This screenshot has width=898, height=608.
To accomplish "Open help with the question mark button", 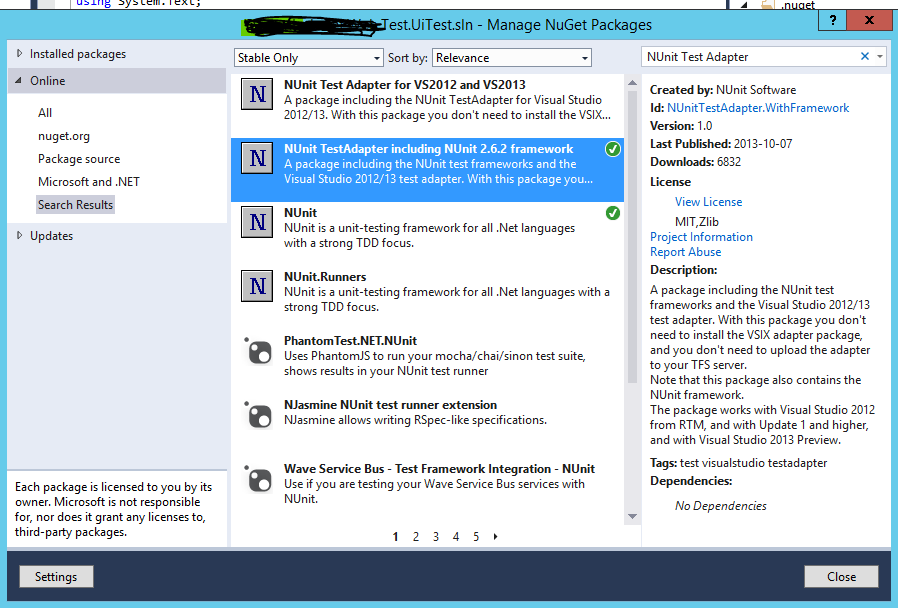I will coord(833,21).
